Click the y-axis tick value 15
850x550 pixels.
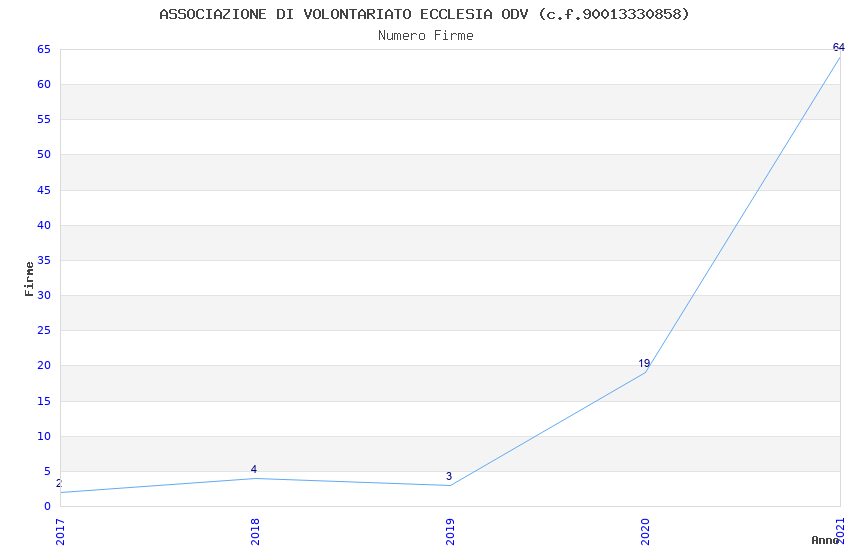44,402
